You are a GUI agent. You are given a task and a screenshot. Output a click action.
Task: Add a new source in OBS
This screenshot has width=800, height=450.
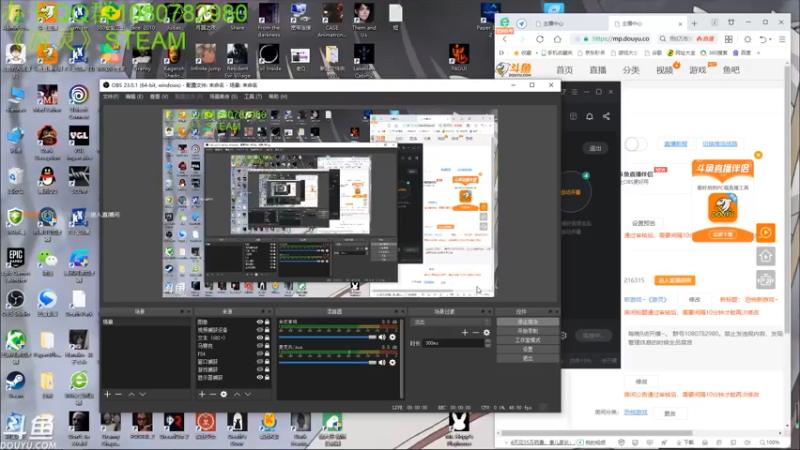click(x=202, y=394)
